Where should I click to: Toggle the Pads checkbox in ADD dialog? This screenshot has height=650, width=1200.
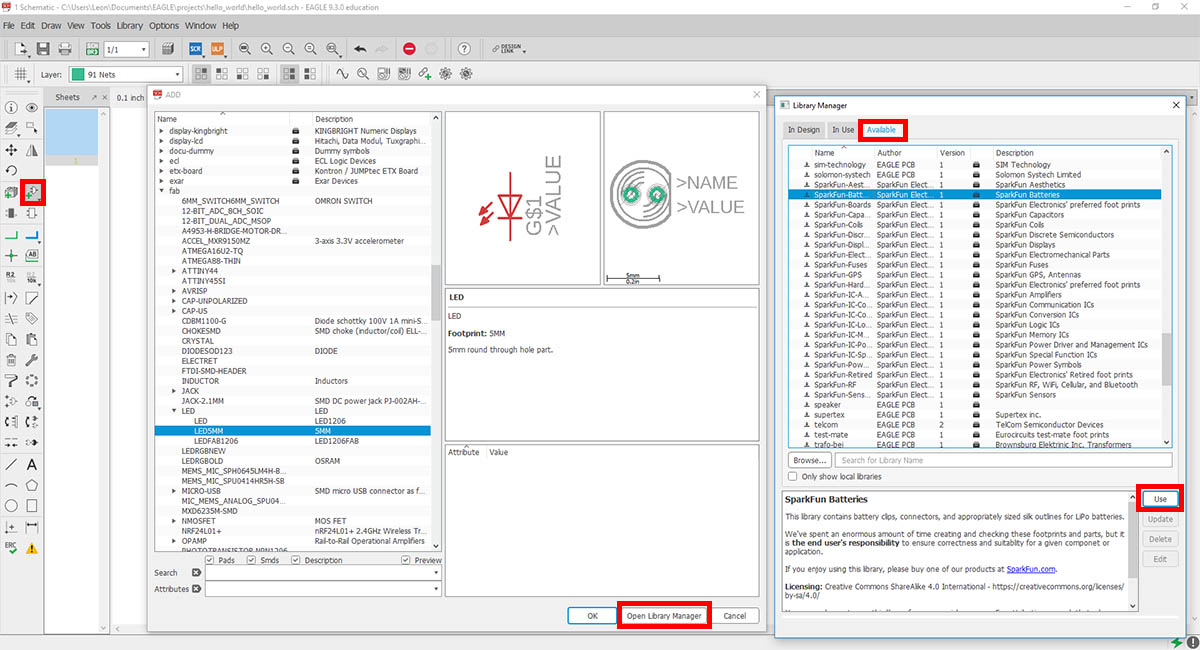click(x=210, y=561)
